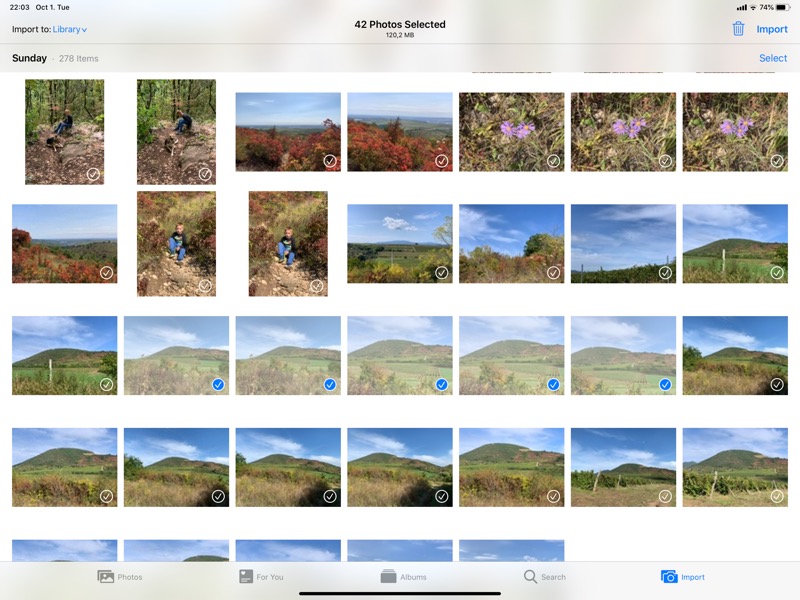
Task: Open the blue sky photo with green tree at right
Action: click(511, 243)
